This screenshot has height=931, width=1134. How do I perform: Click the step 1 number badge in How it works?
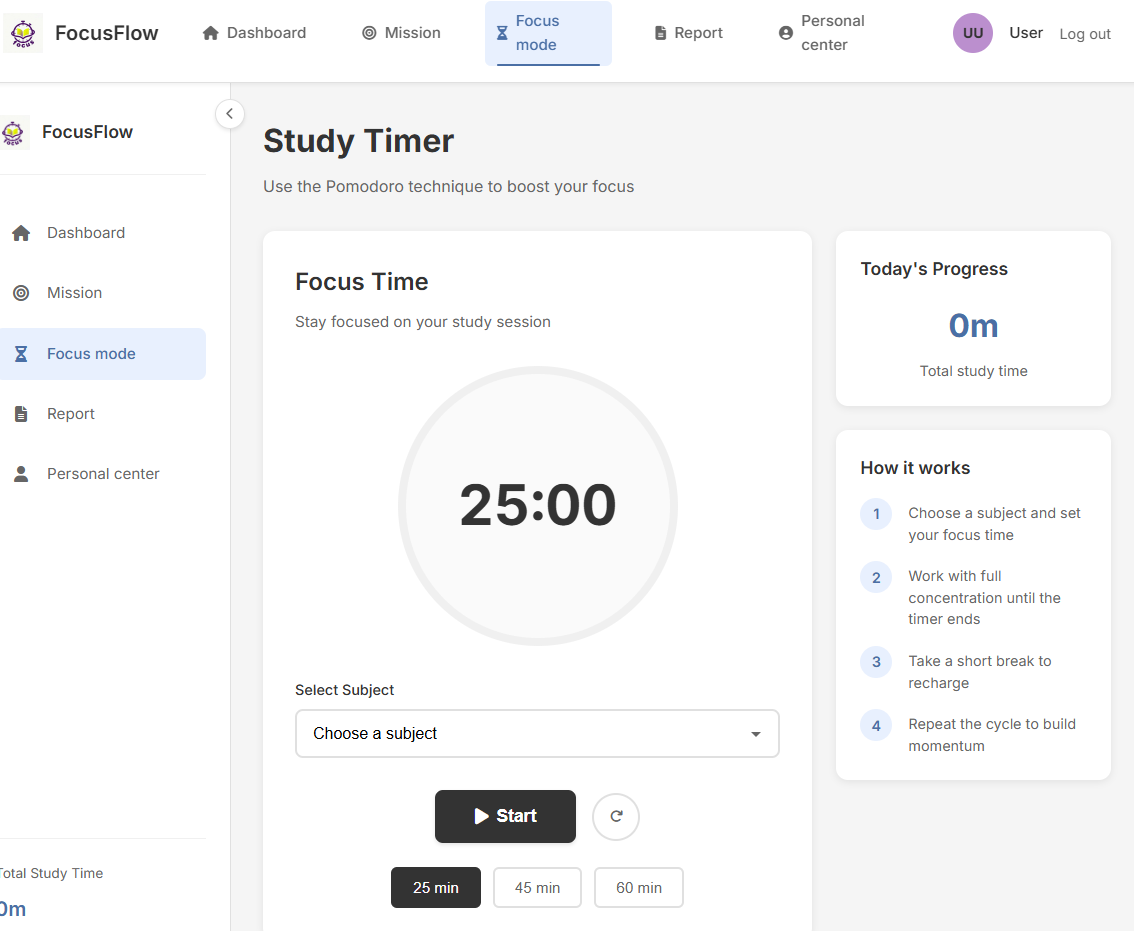(876, 514)
